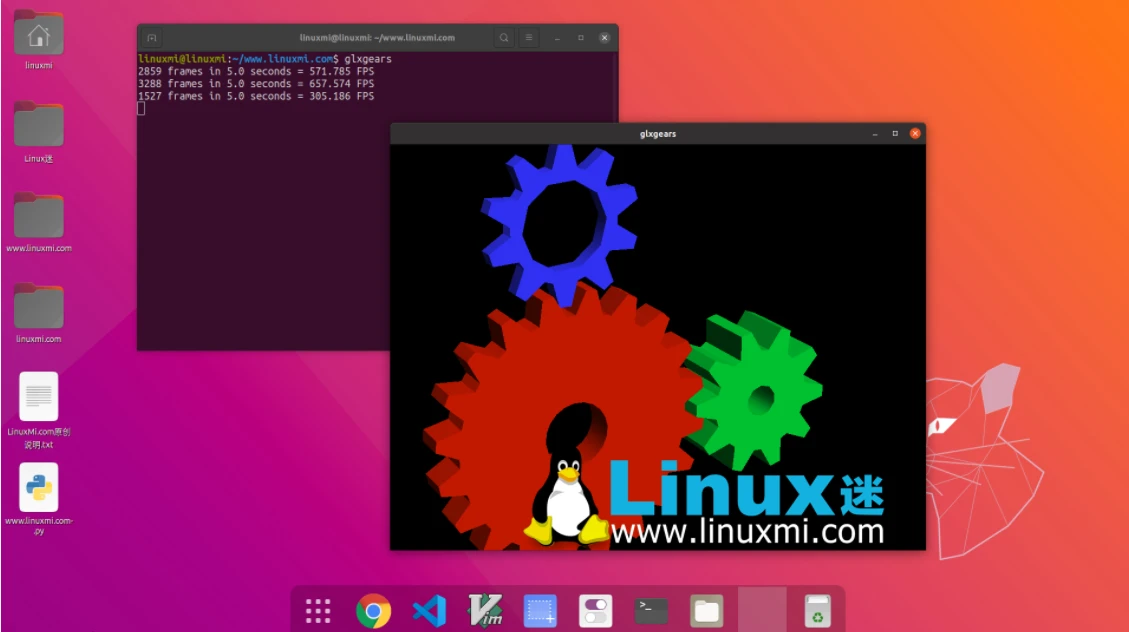1129x632 pixels.
Task: Close the terminal window
Action: point(604,37)
